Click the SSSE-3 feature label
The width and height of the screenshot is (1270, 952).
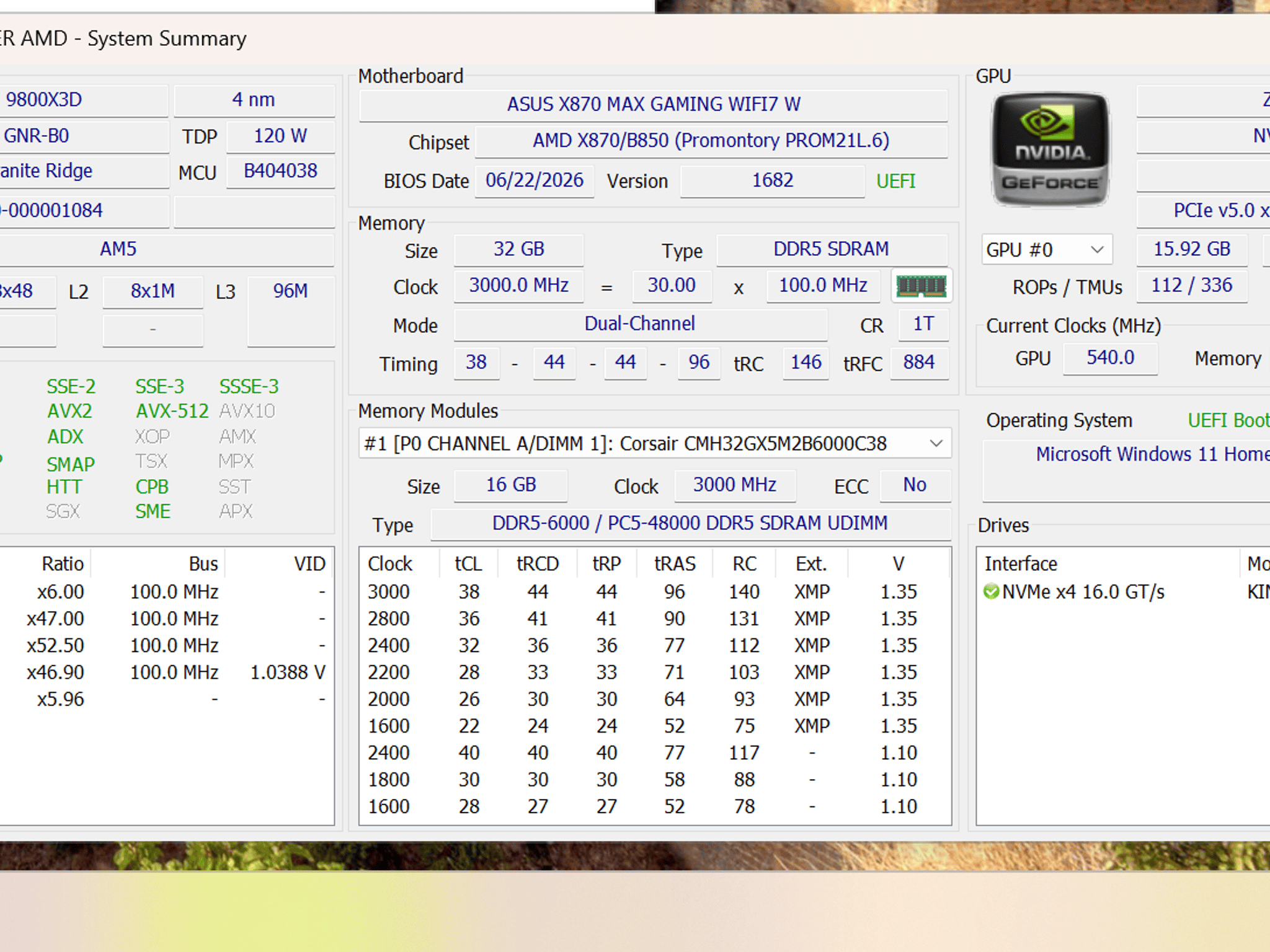click(249, 387)
